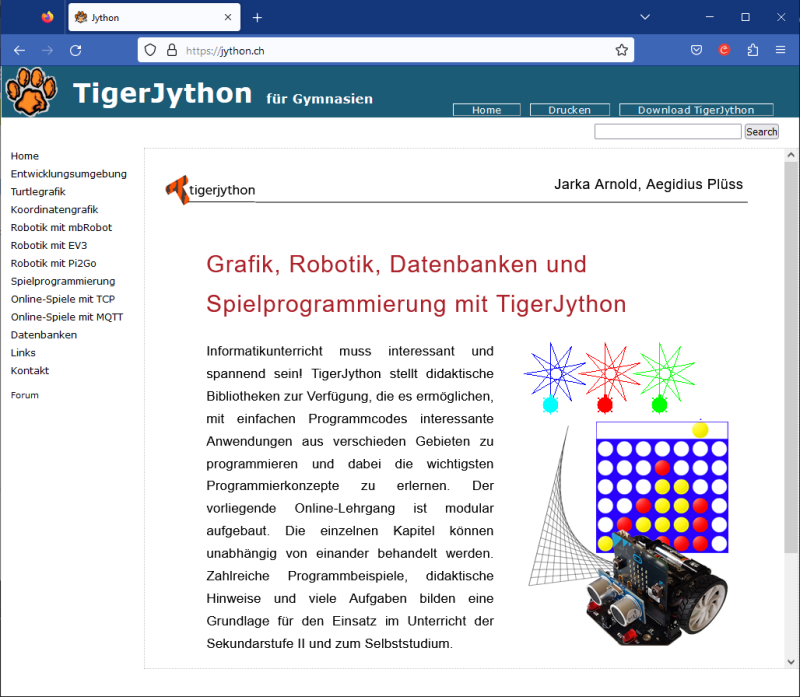Open Links in the sidebar

pyautogui.click(x=23, y=353)
